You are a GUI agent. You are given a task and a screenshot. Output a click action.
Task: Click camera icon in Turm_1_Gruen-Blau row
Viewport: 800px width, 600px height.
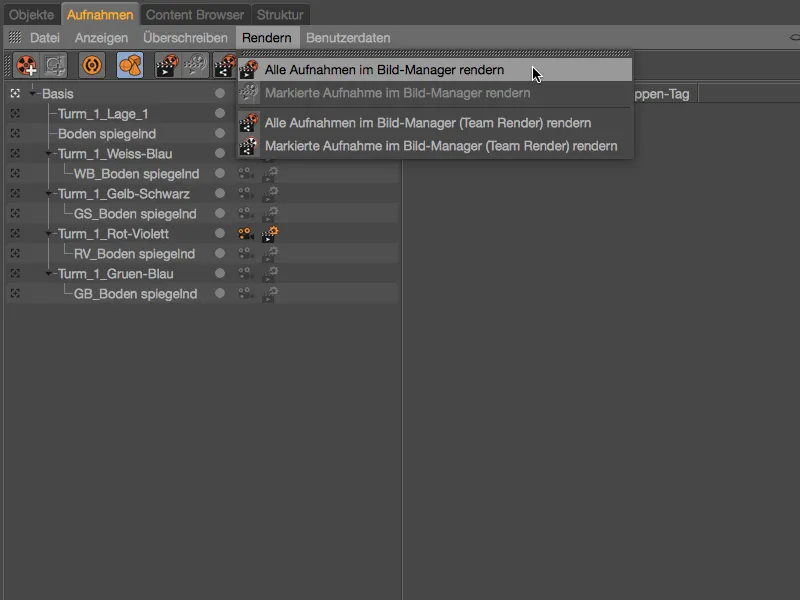[x=246, y=273]
